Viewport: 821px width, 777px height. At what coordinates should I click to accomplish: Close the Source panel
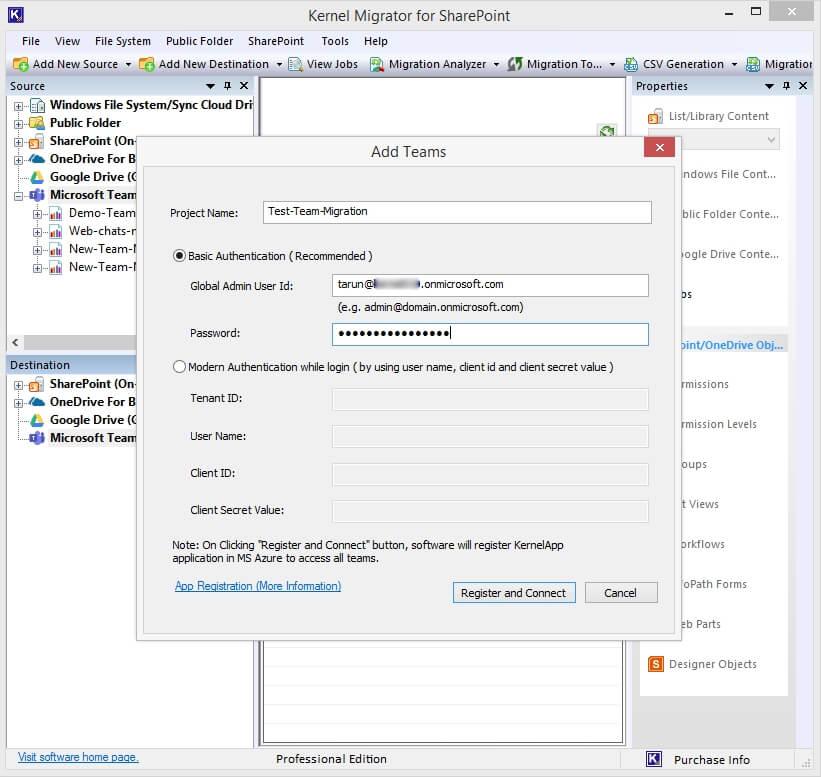tap(244, 86)
